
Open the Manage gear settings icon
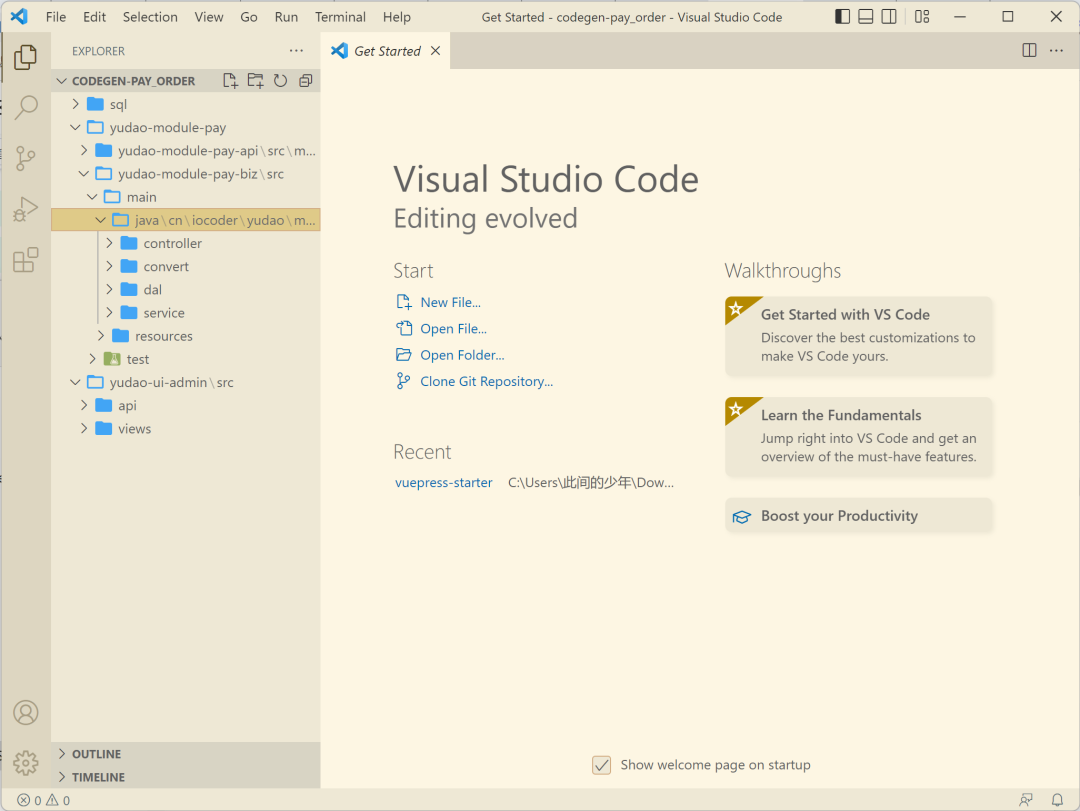26,762
